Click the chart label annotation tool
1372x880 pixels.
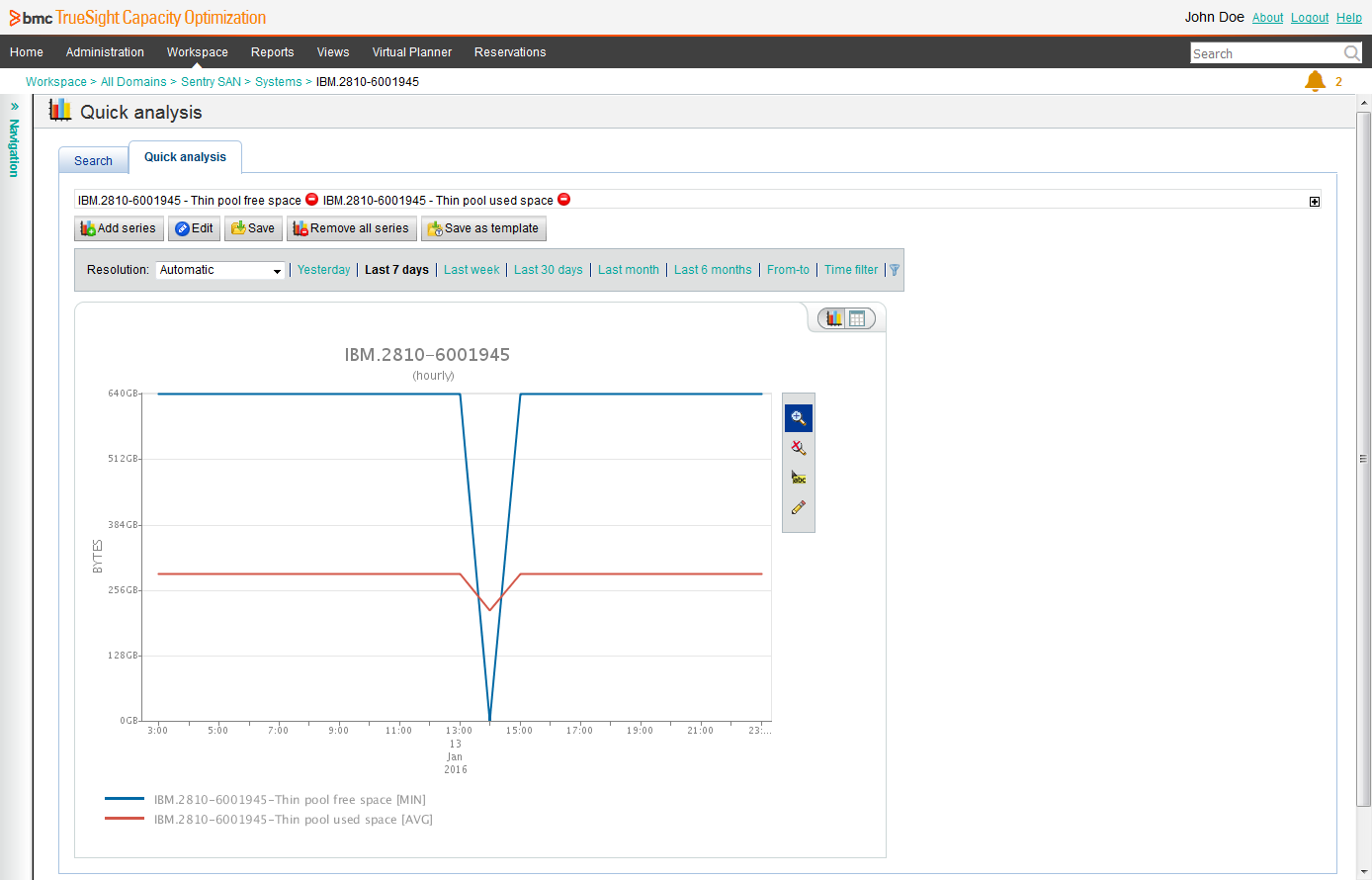[x=799, y=478]
